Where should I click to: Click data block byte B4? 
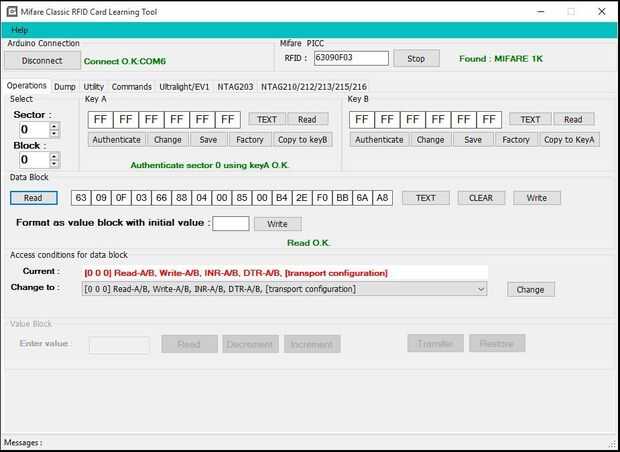coord(282,198)
